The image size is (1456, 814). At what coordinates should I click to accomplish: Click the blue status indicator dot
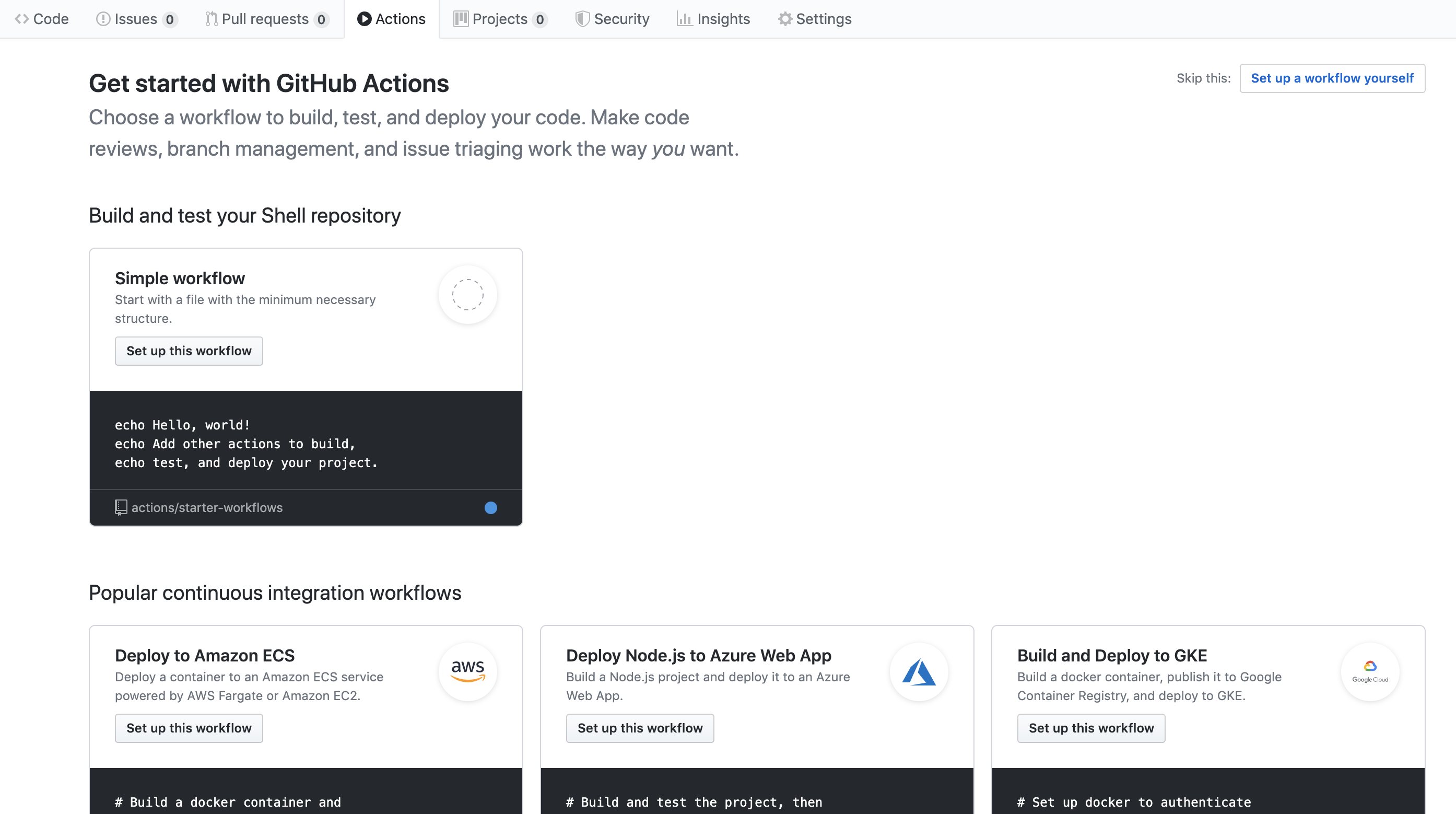(x=491, y=508)
